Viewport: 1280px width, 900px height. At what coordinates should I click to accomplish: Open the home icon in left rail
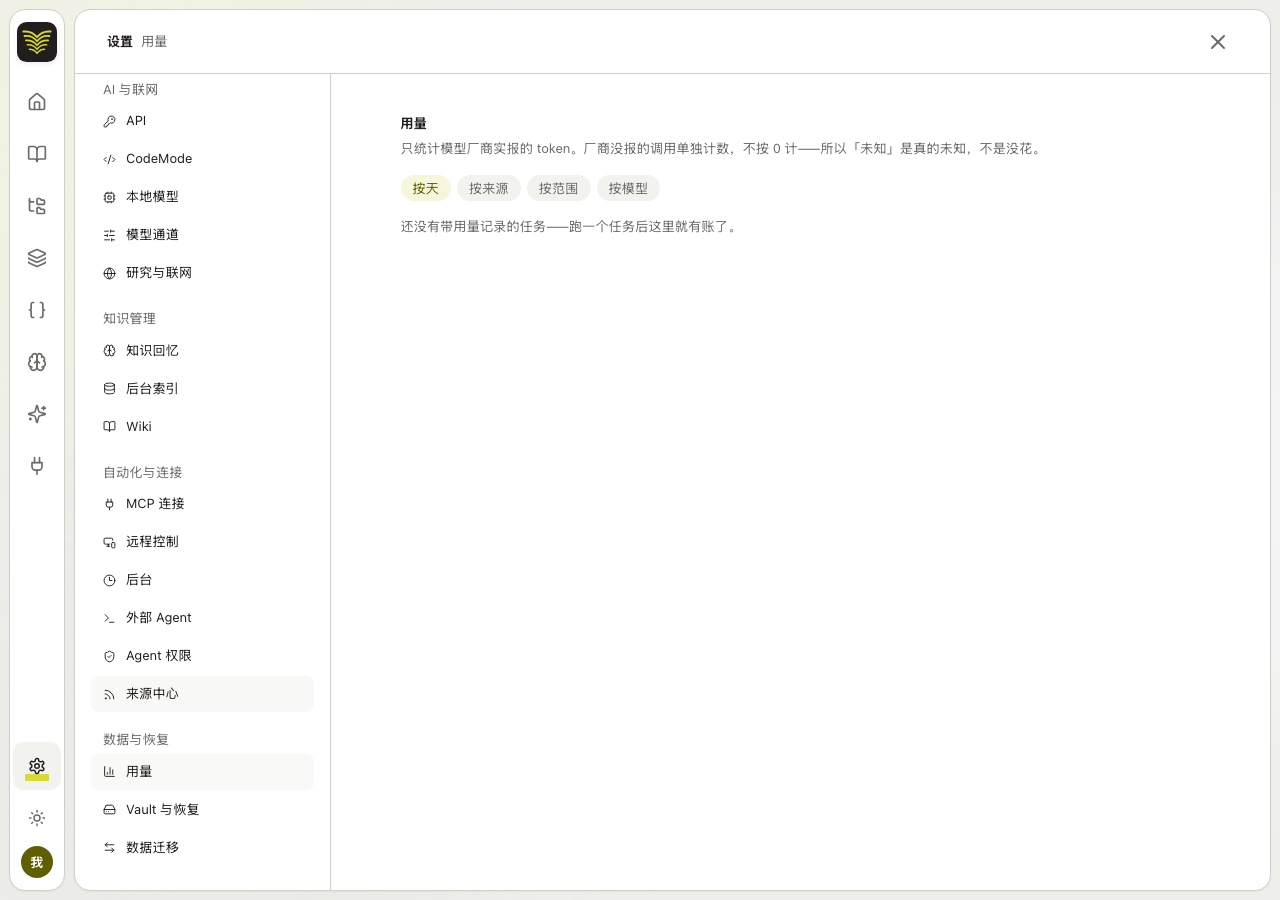(x=37, y=102)
